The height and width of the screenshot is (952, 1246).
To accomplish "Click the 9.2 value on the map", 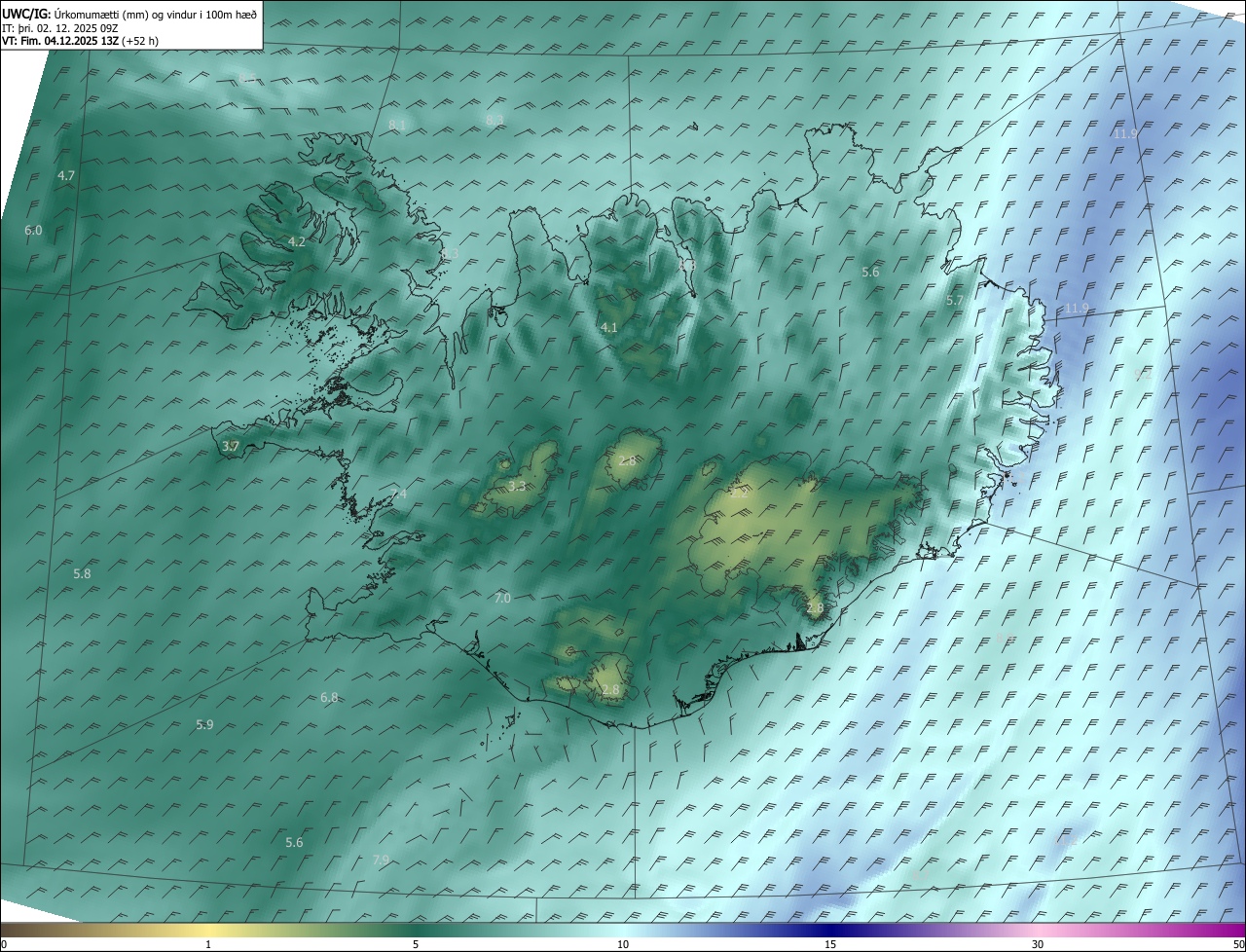I will pos(1143,374).
